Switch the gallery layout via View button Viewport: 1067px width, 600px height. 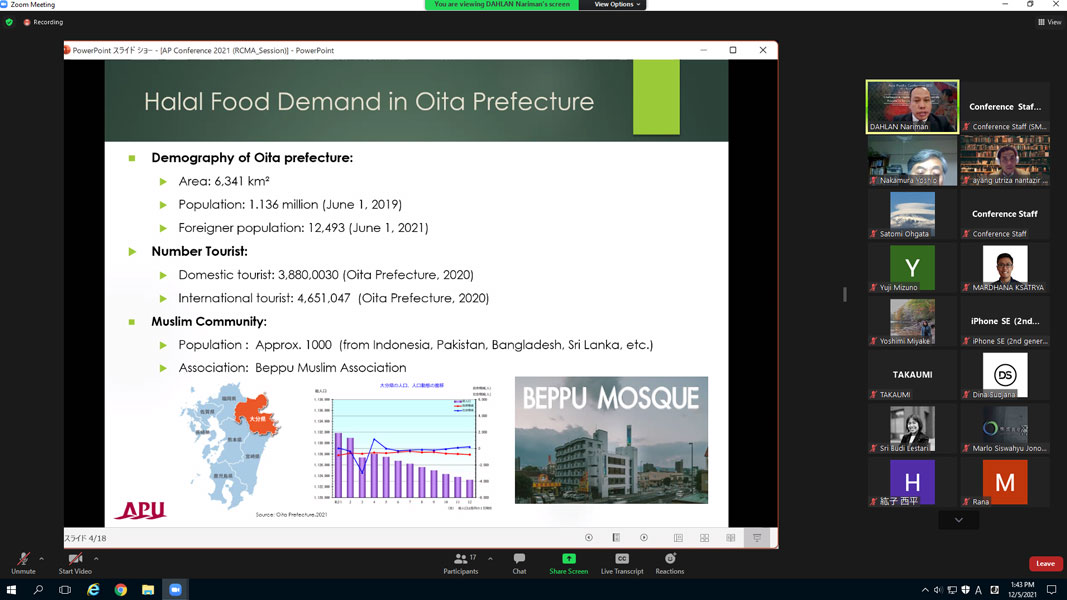pyautogui.click(x=1049, y=22)
